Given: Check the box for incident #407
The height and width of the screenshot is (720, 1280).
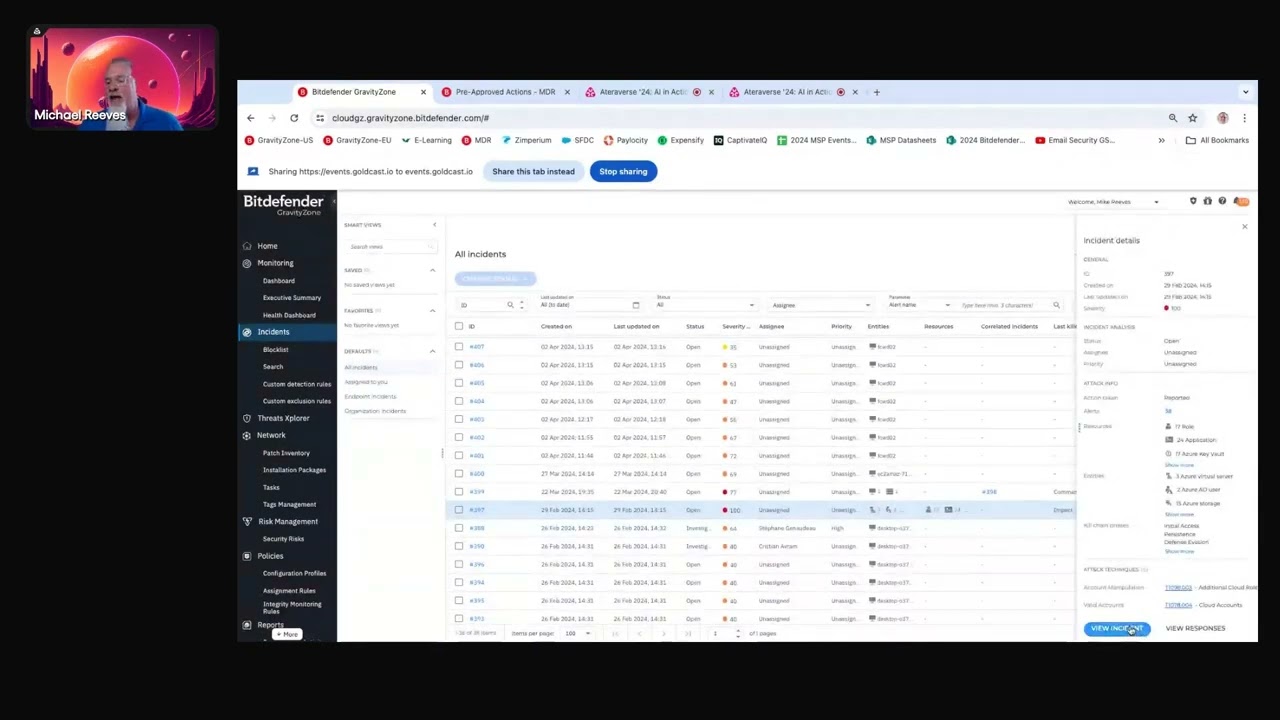Looking at the screenshot, I should [x=459, y=347].
